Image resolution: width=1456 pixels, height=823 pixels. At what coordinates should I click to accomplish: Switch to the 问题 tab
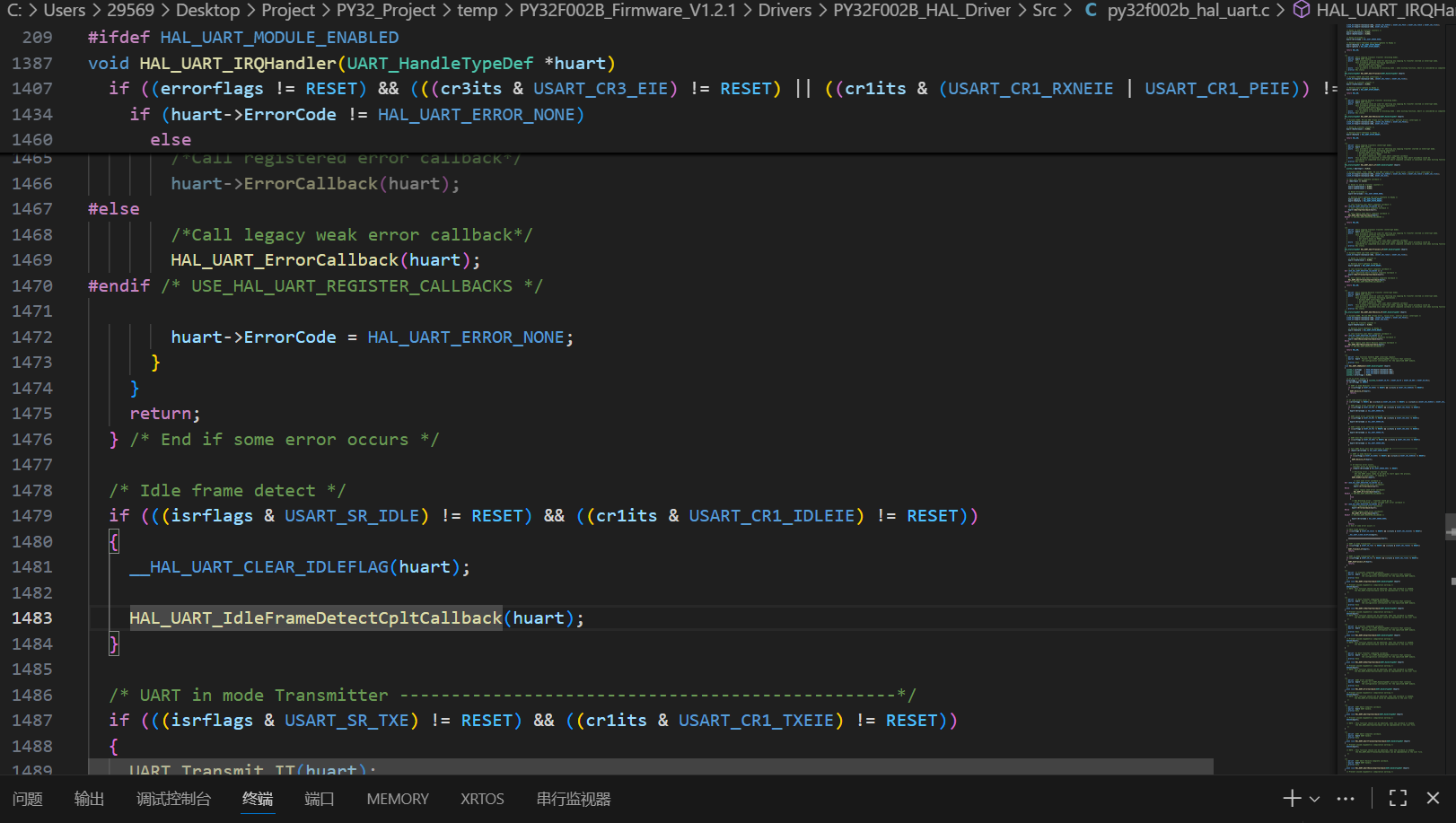pos(28,799)
